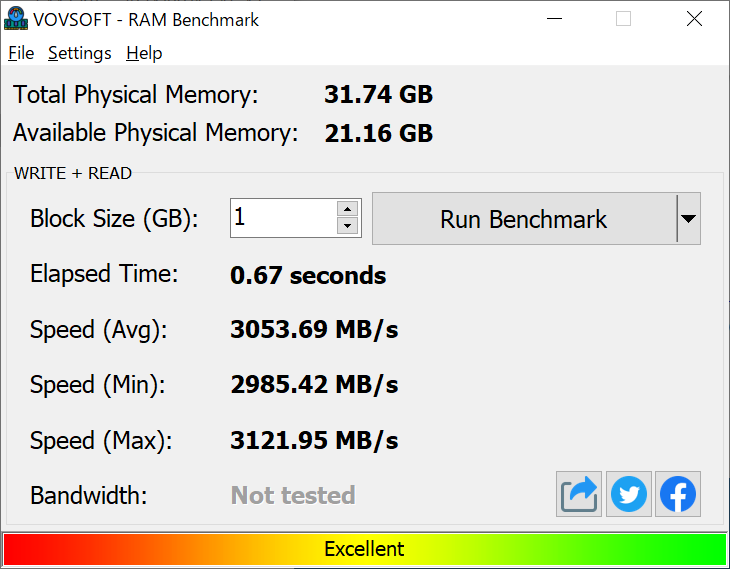Share result on Facebook
Image resolution: width=730 pixels, height=569 pixels.
point(678,494)
